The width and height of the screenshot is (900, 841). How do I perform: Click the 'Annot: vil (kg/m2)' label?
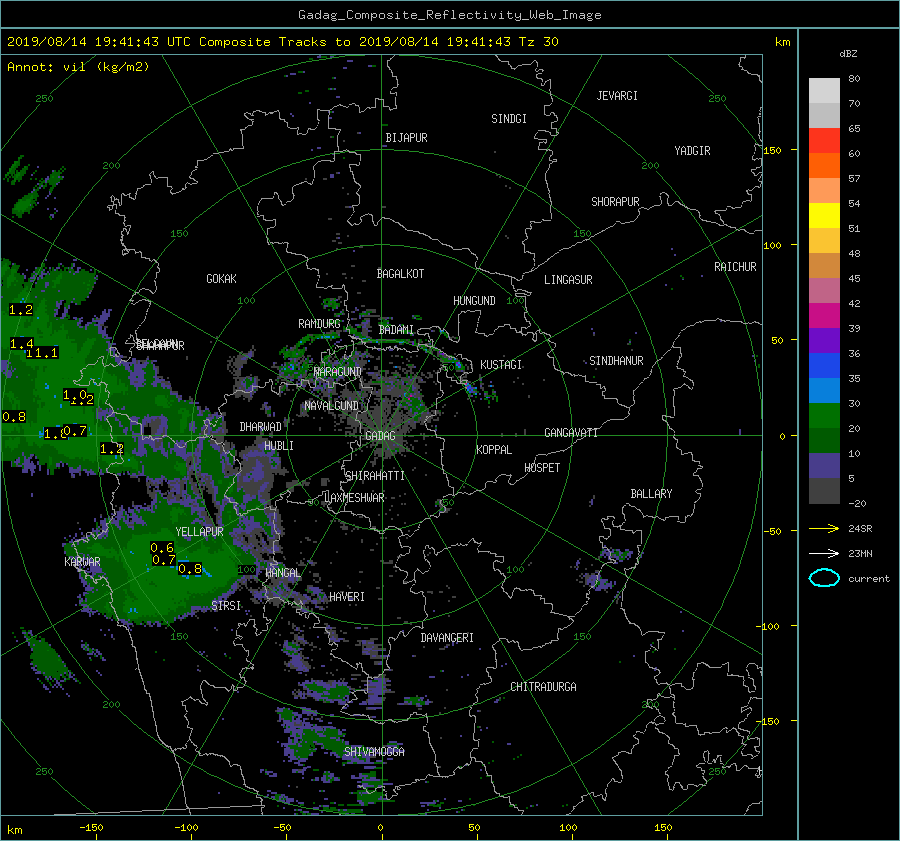[78, 67]
